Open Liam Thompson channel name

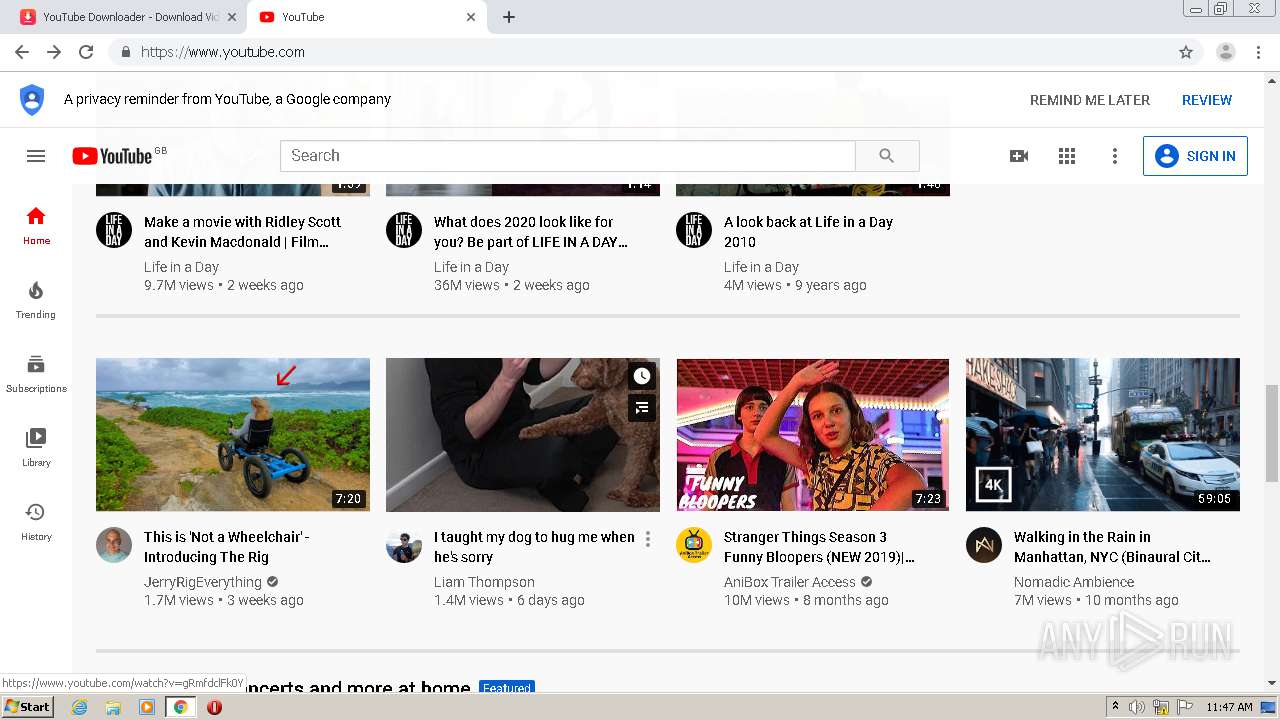[484, 582]
